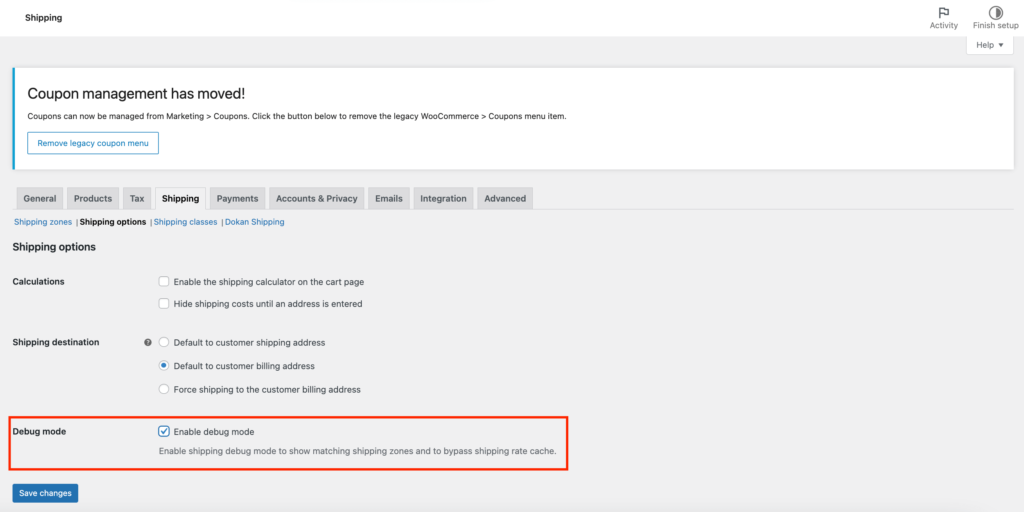The width and height of the screenshot is (1024, 512).
Task: Click the debug mode description text
Action: coord(358,451)
